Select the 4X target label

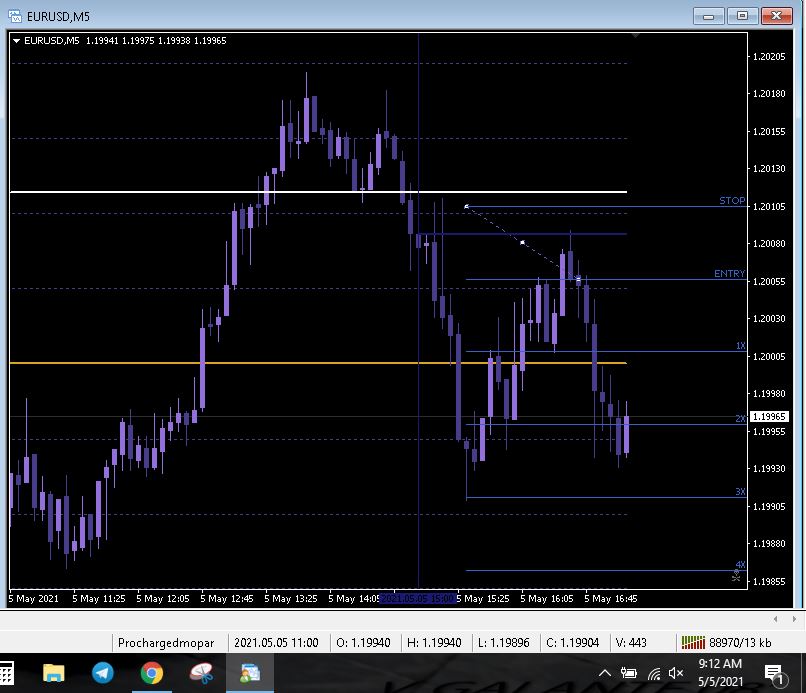[x=740, y=564]
